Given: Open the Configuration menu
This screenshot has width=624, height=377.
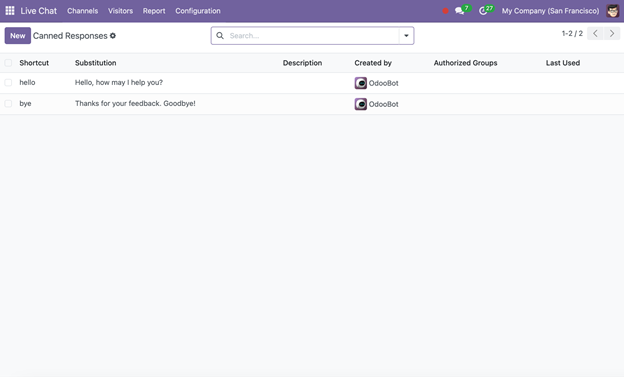Looking at the screenshot, I should tap(198, 11).
